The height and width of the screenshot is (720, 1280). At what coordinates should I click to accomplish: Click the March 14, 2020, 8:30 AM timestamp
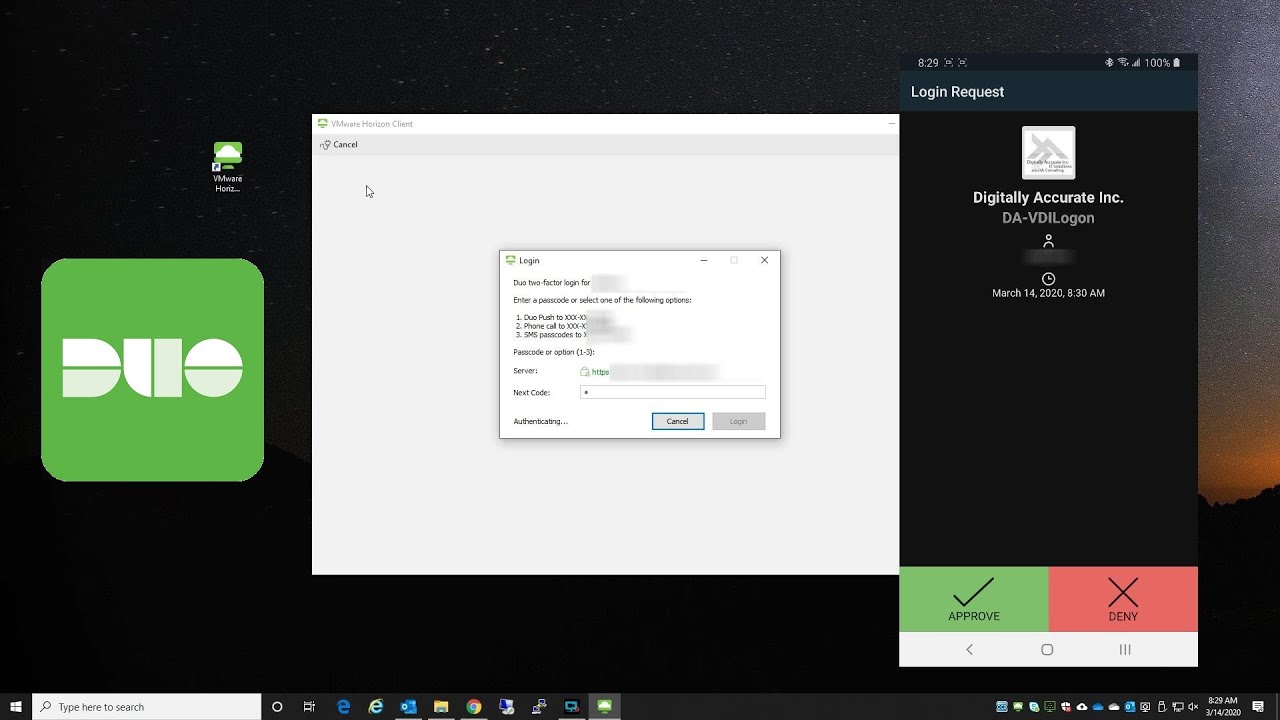(1048, 293)
